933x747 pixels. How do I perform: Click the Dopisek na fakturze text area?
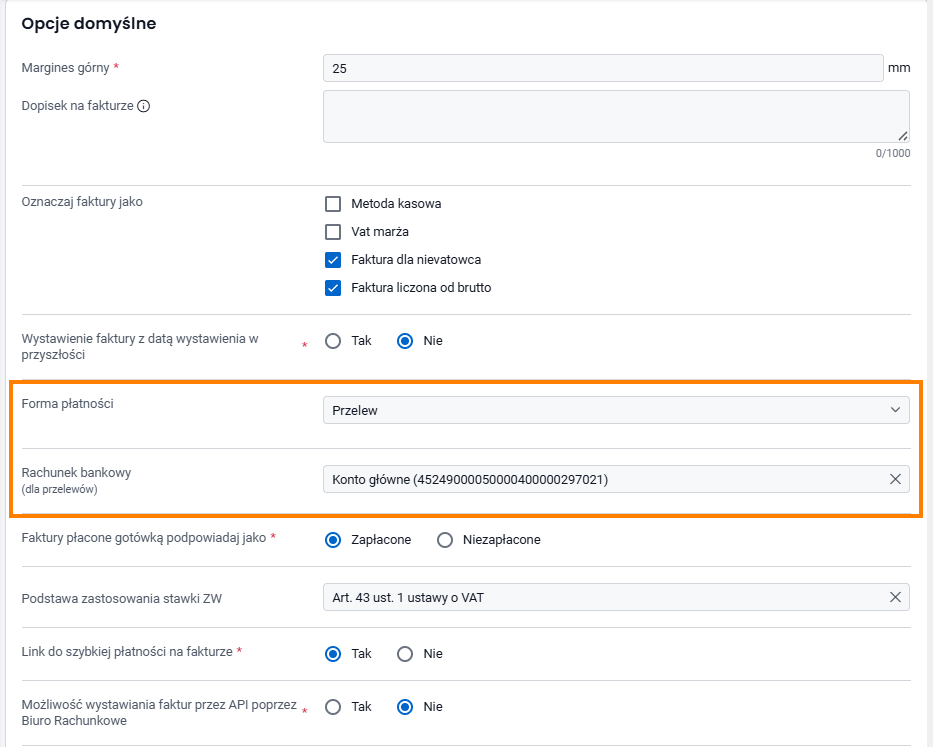click(x=616, y=116)
